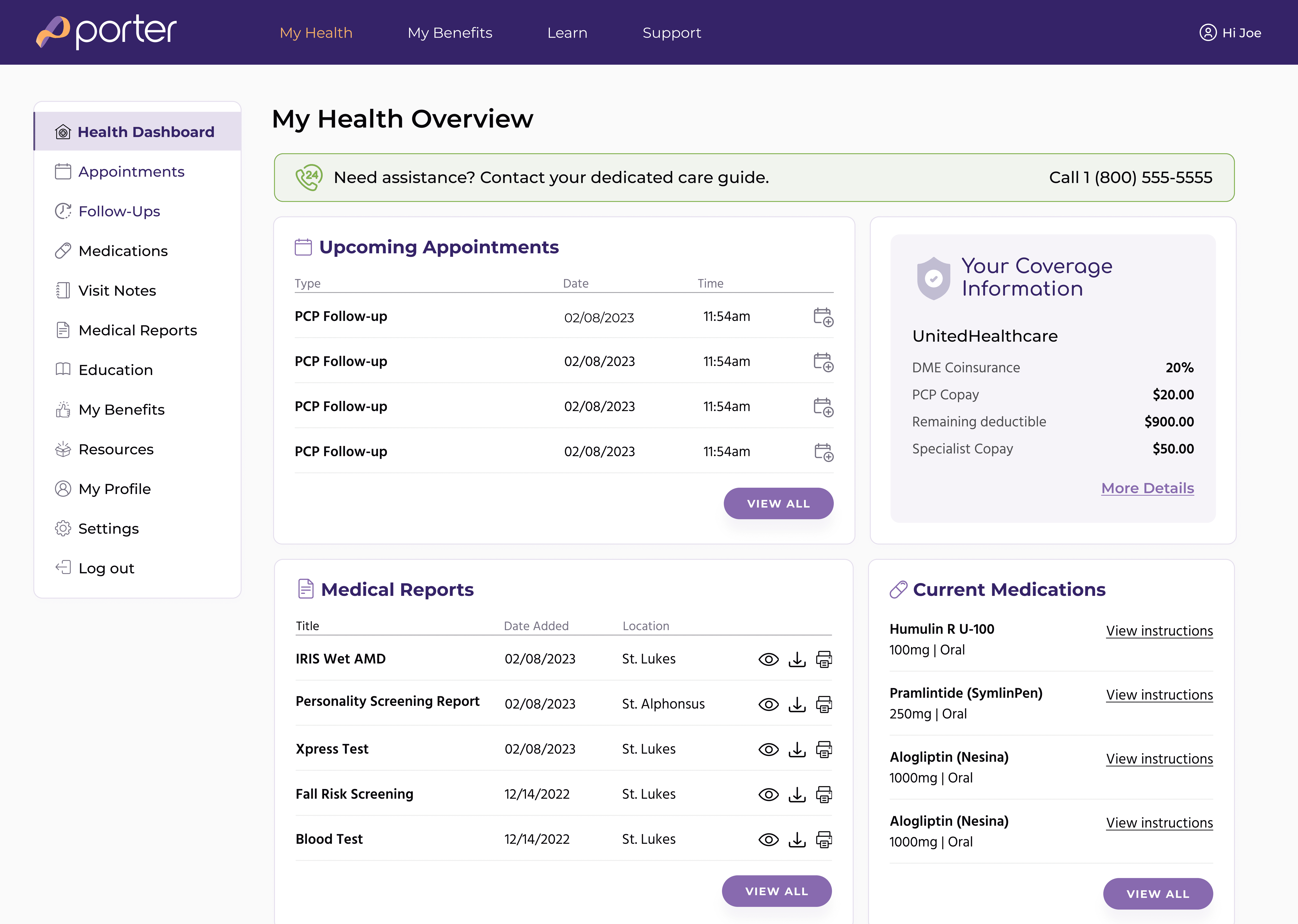Screen dimensions: 1298x924
Task: Click the user profile icon beside Hi Joe
Action: point(1208,32)
